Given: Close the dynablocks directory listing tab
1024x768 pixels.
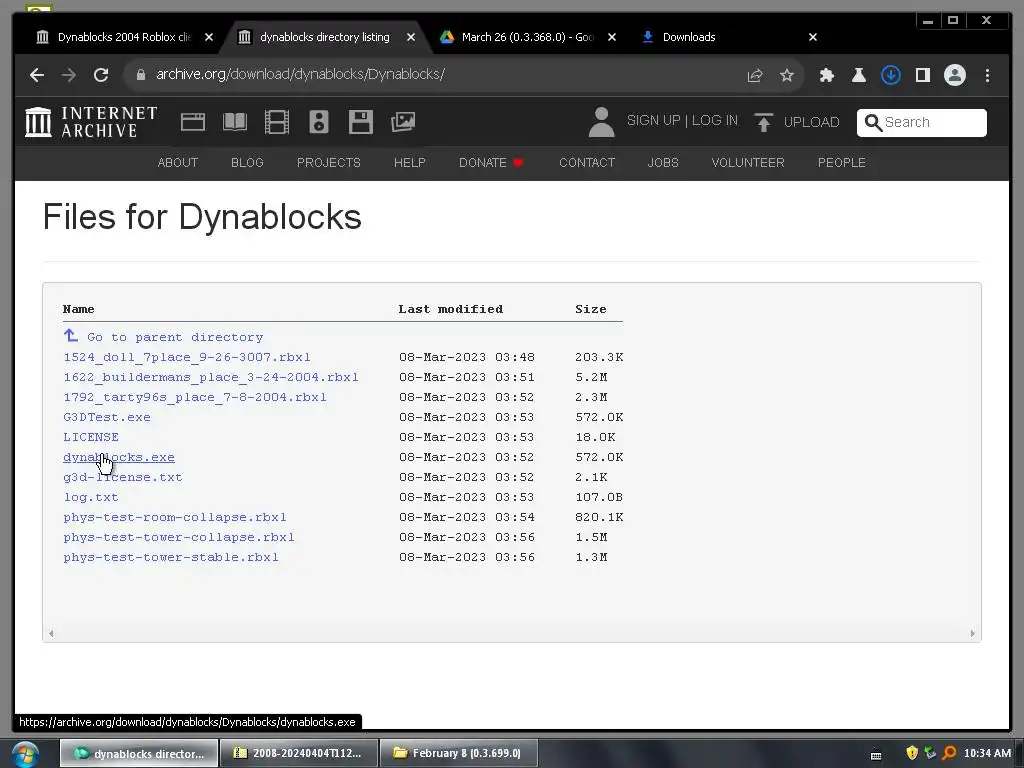Looking at the screenshot, I should tap(411, 37).
